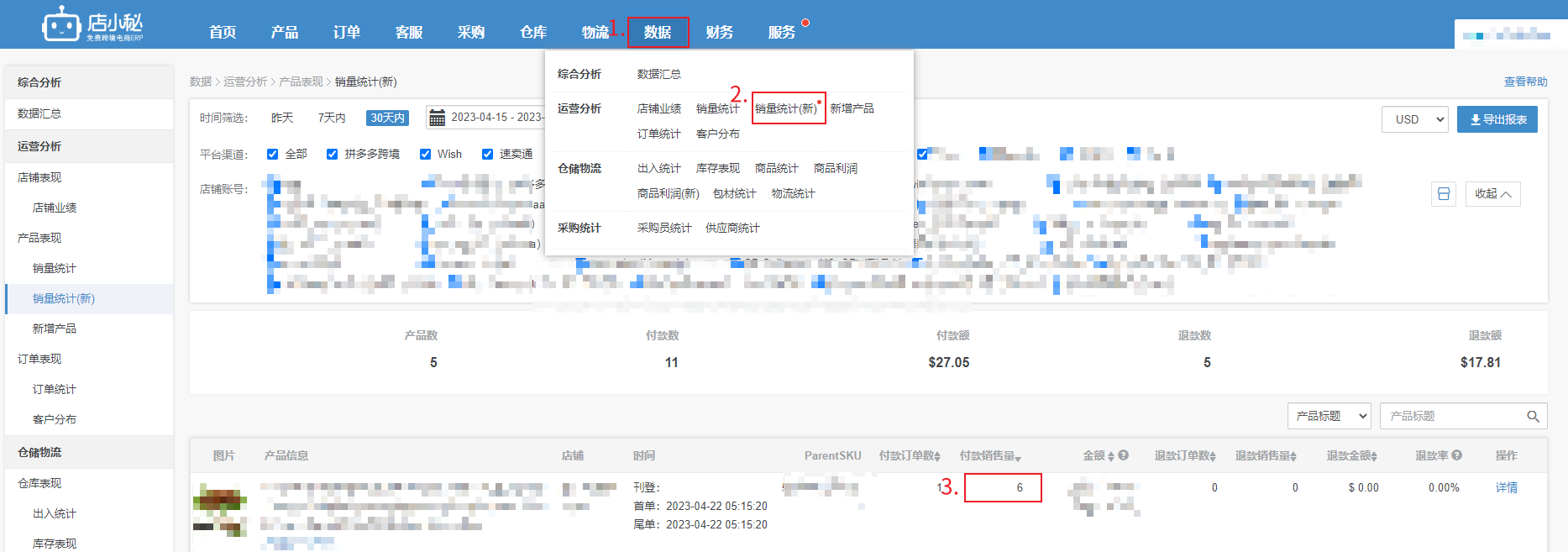1568x552 pixels.
Task: Choose 包材统计 in the dropdown menu
Action: point(735,193)
